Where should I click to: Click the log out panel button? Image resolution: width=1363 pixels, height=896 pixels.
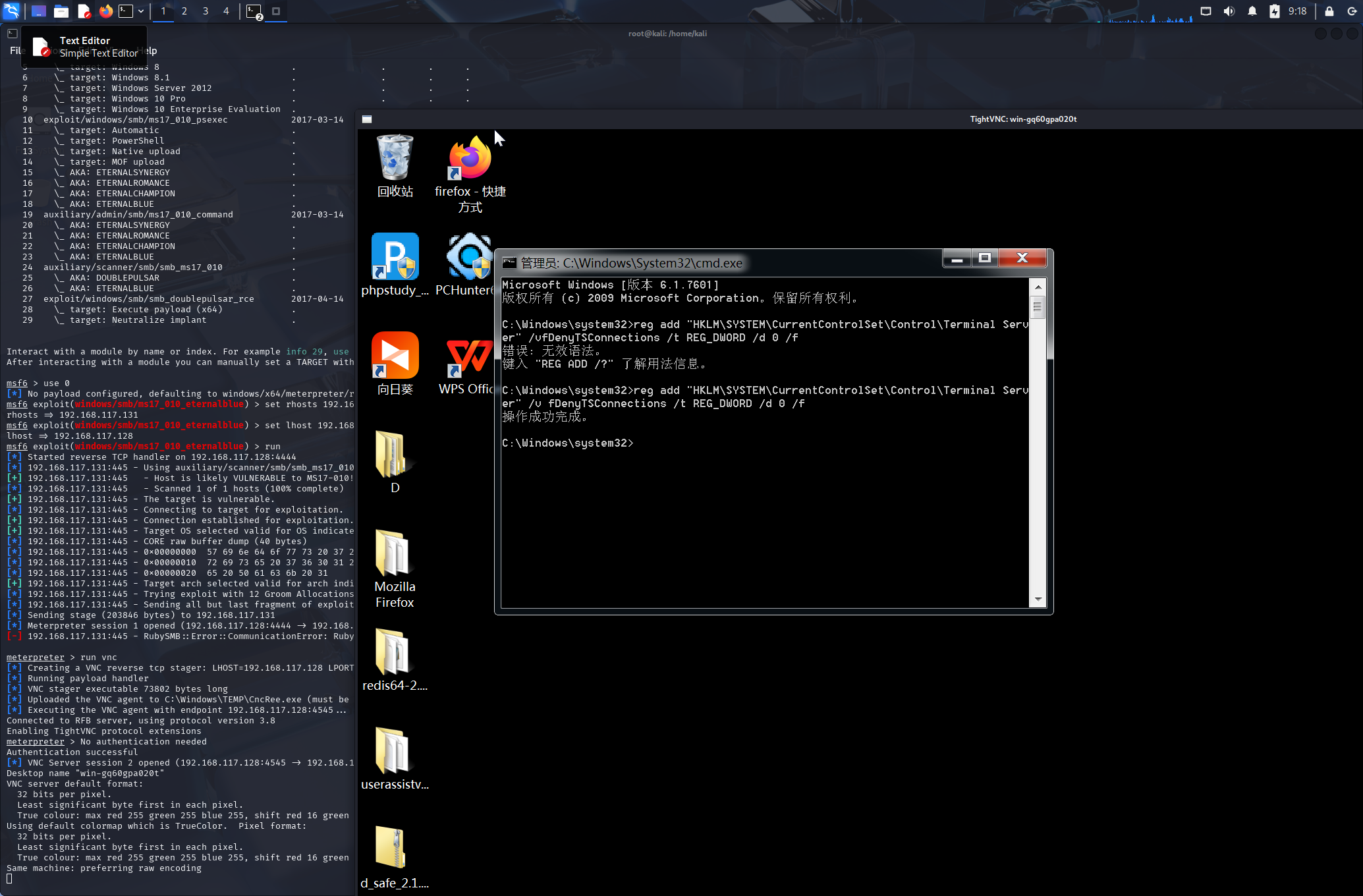click(1351, 11)
